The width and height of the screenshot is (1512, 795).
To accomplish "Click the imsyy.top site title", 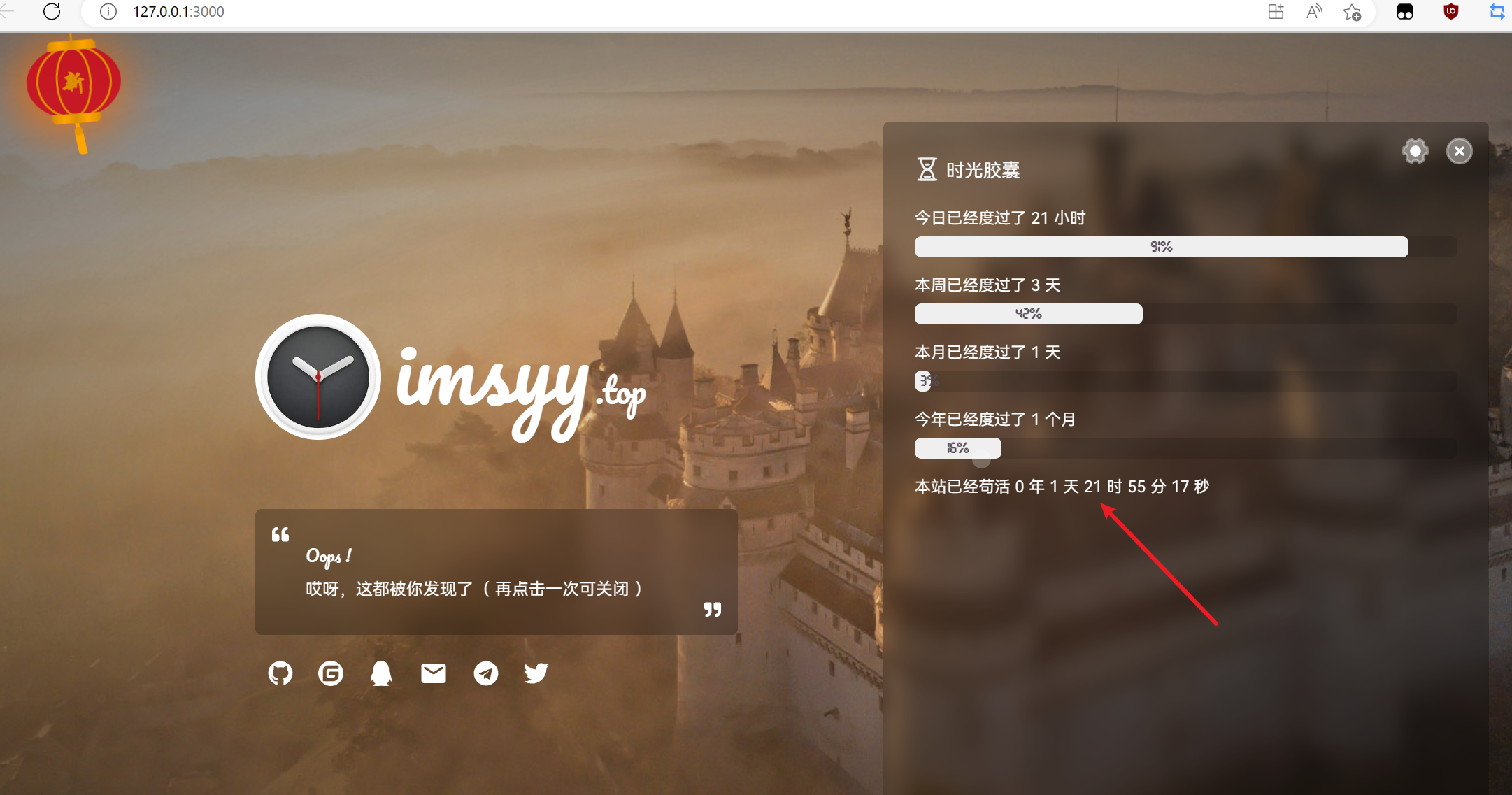I will 521,392.
